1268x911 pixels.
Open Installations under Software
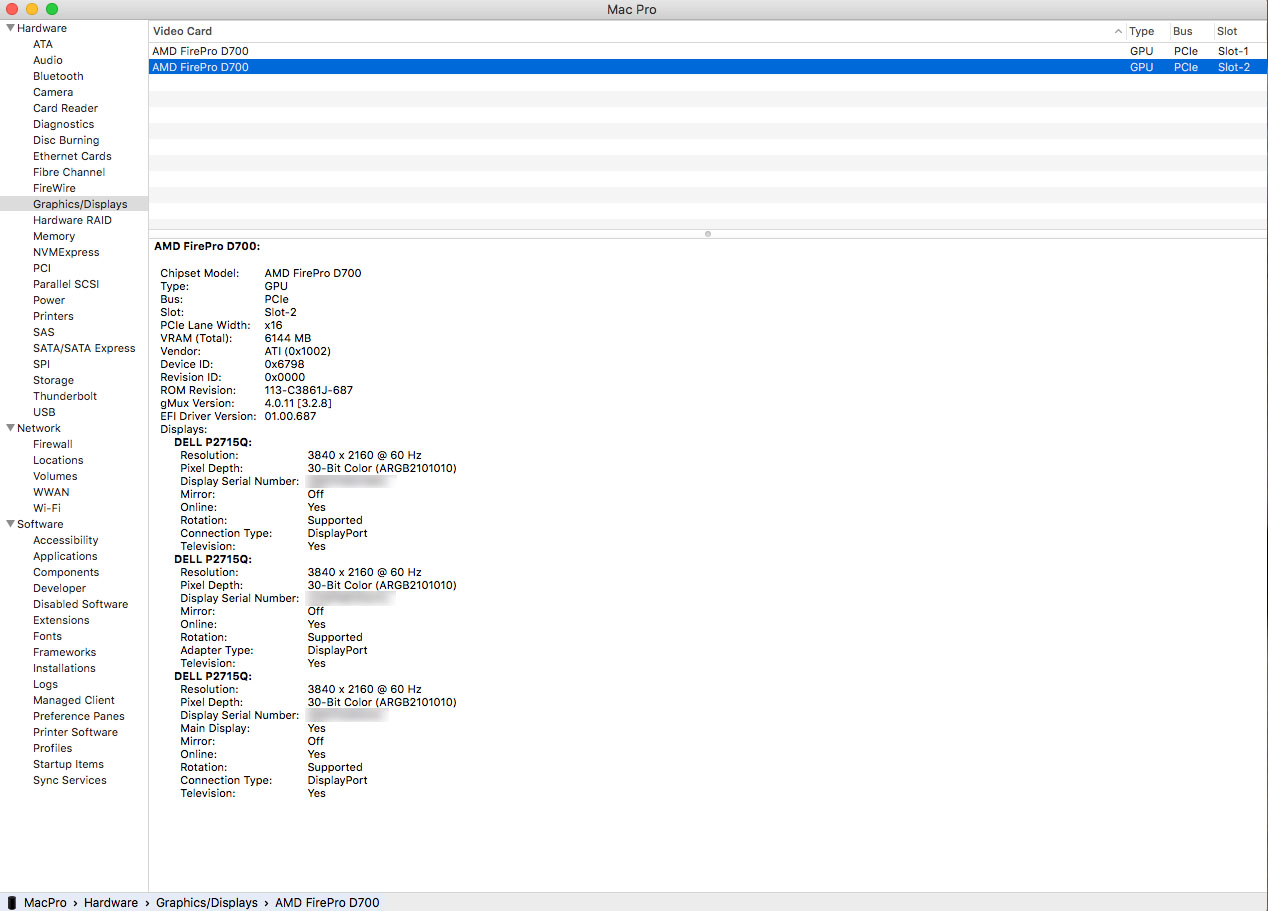[64, 668]
